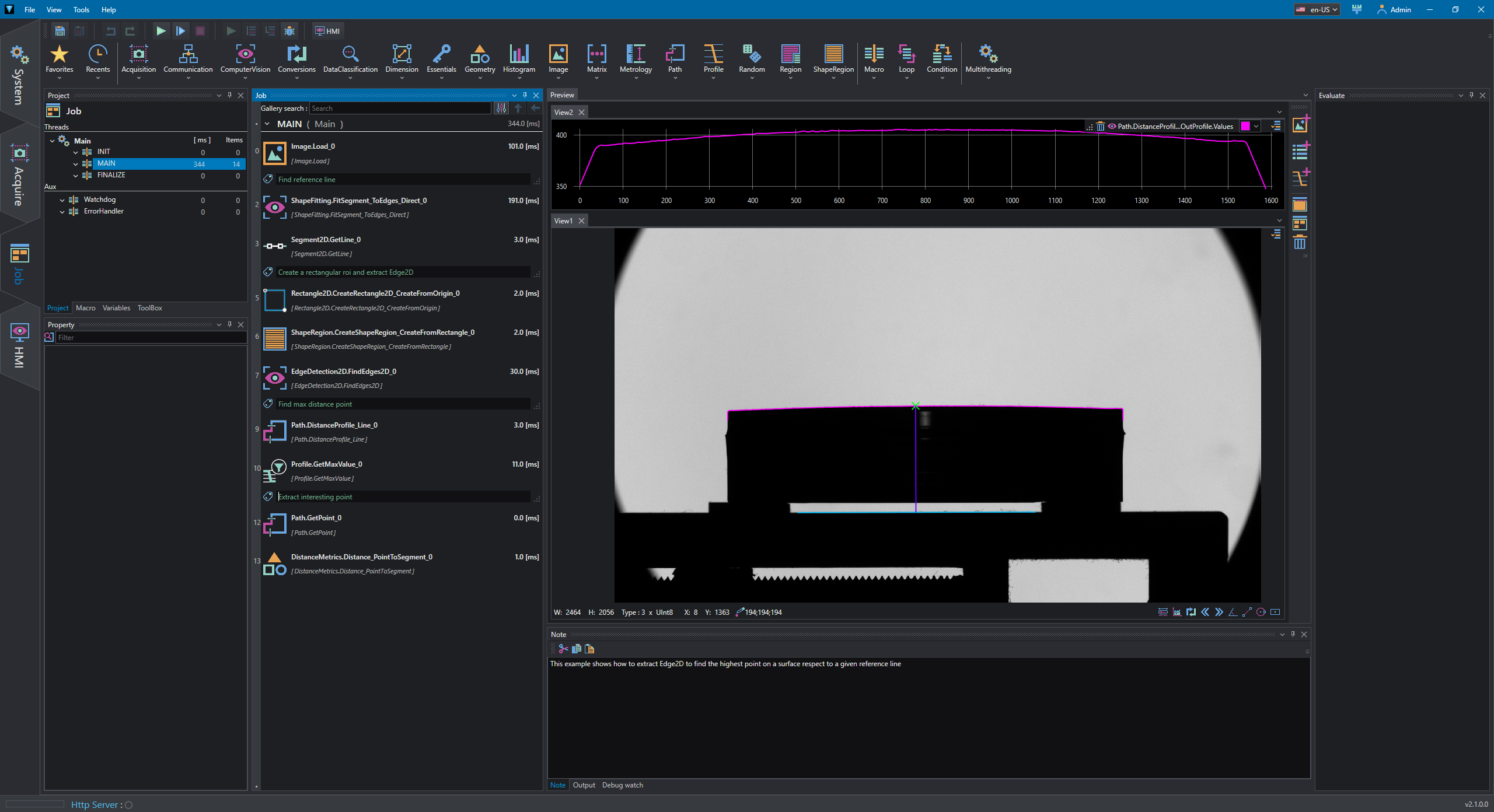The height and width of the screenshot is (812, 1494).
Task: Click the debug bug icon in toolbar
Action: [x=289, y=31]
